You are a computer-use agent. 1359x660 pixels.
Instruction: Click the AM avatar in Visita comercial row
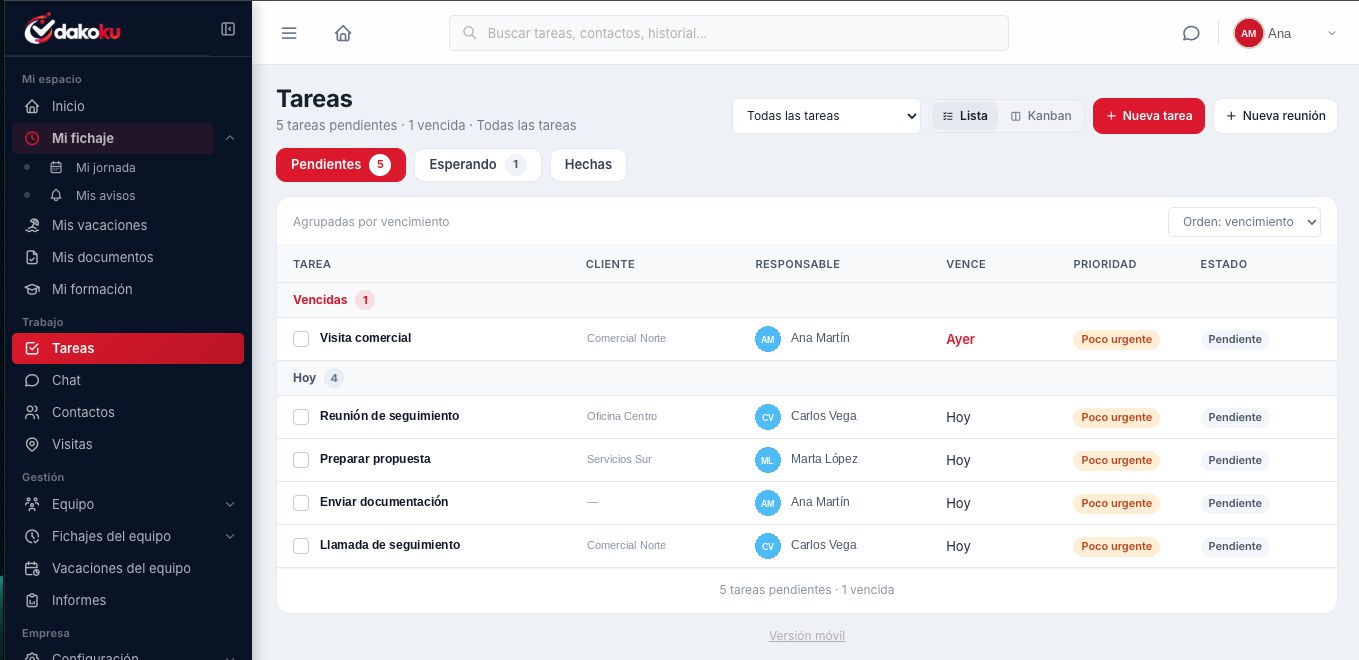(768, 339)
